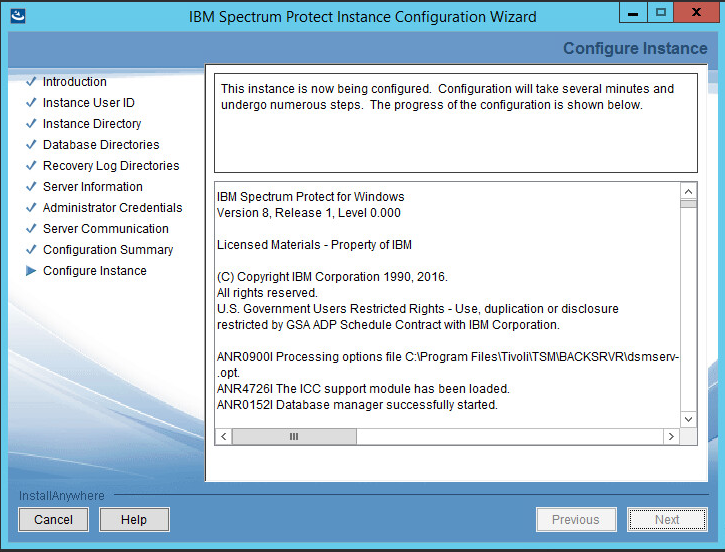Open the Configuration Summary step
The image size is (725, 552).
tap(108, 250)
